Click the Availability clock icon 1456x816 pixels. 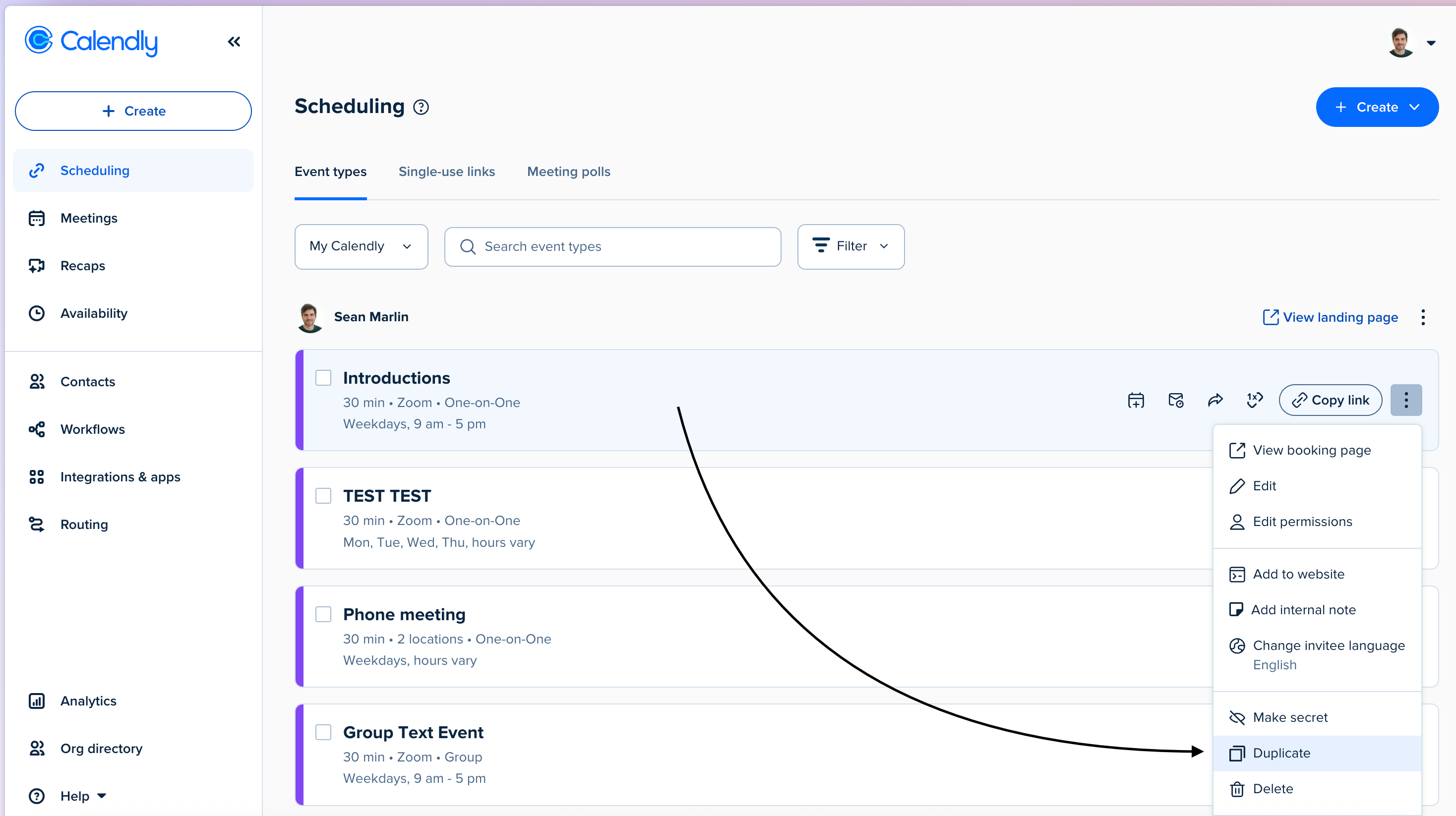(x=37, y=313)
